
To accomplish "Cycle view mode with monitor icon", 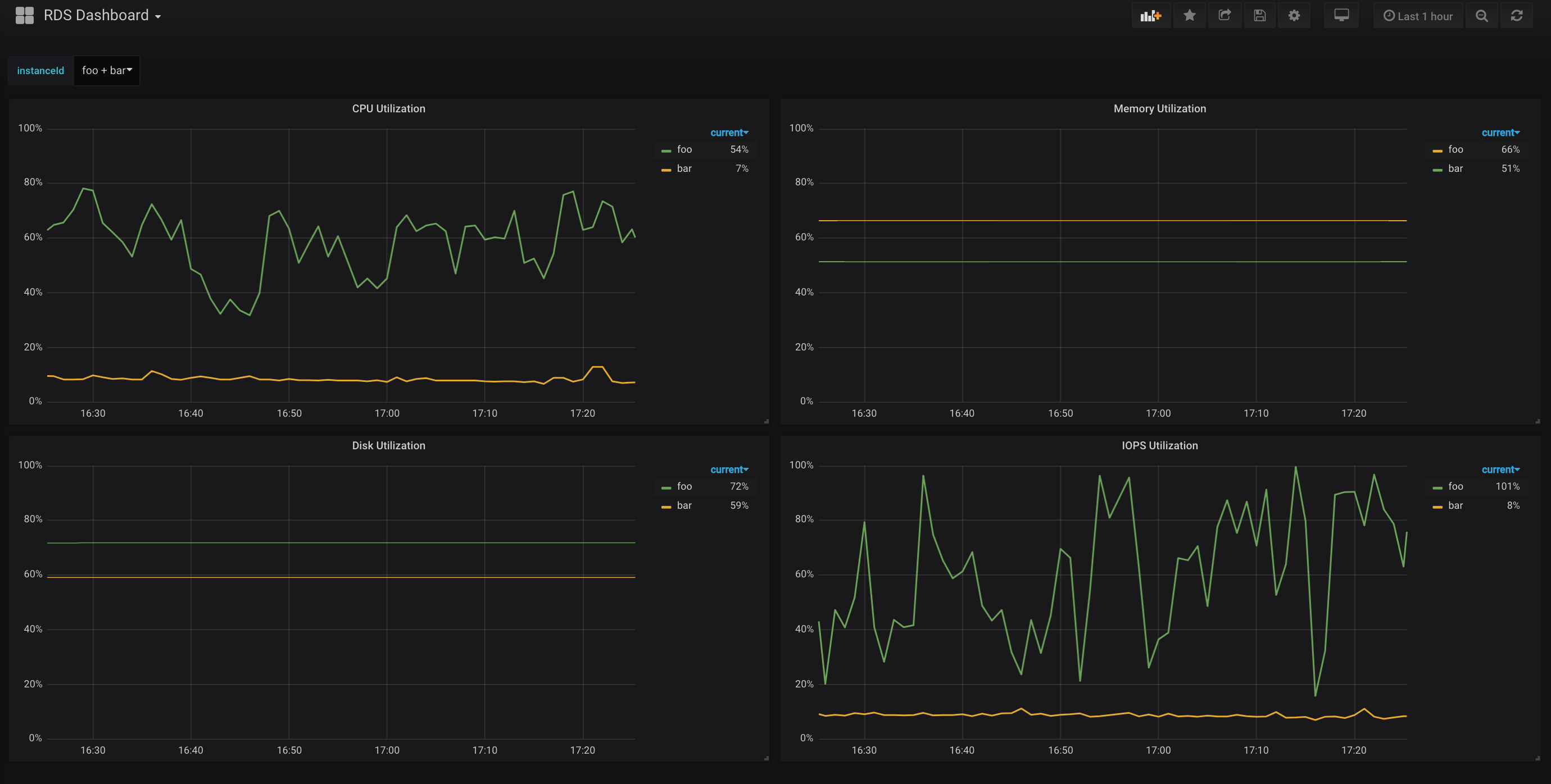I will click(x=1341, y=16).
